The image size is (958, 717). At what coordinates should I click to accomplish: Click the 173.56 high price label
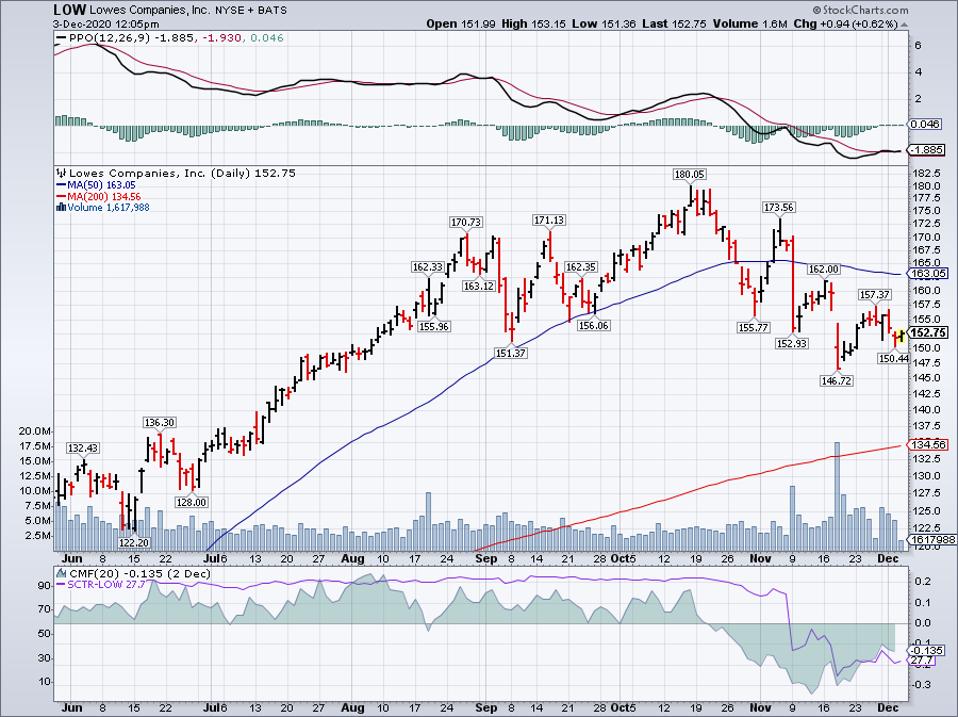tap(779, 208)
